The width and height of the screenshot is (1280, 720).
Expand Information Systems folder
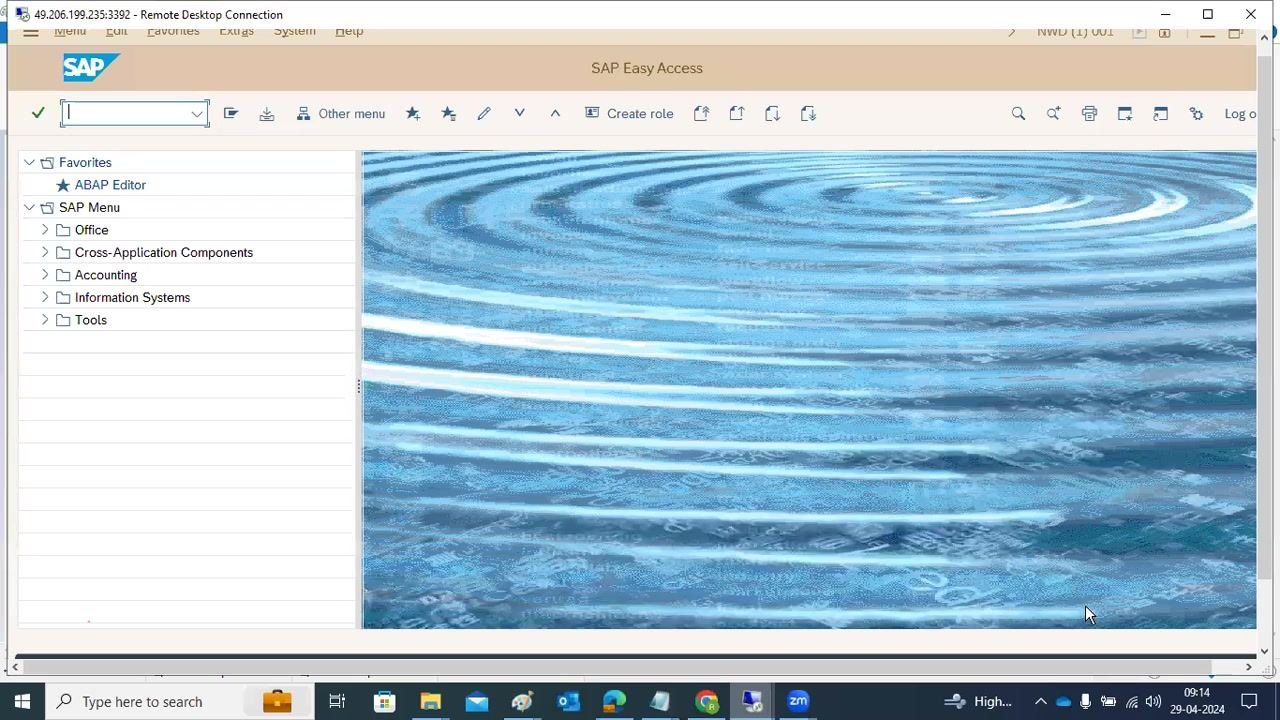tap(45, 297)
